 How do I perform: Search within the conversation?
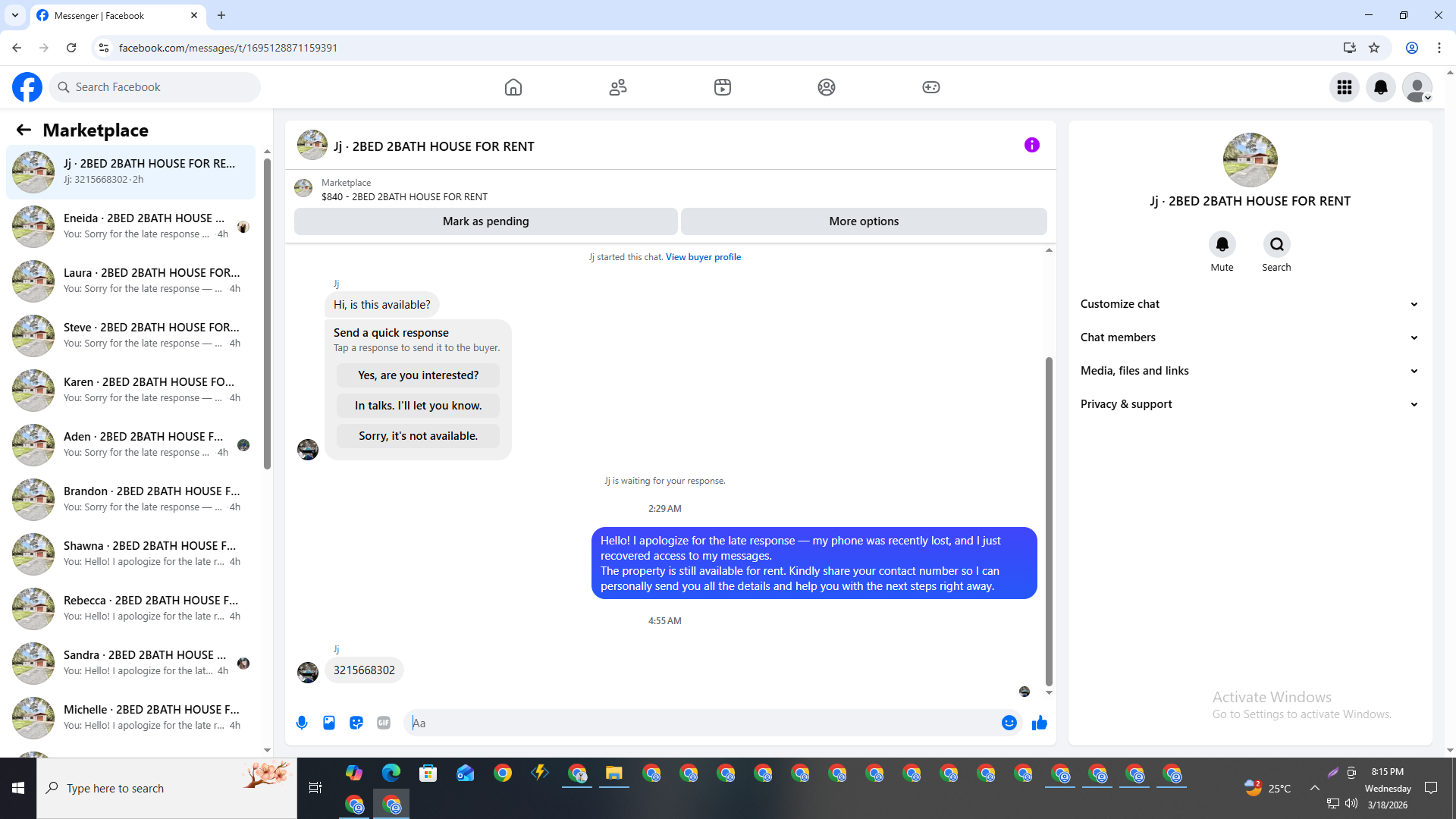(1276, 244)
